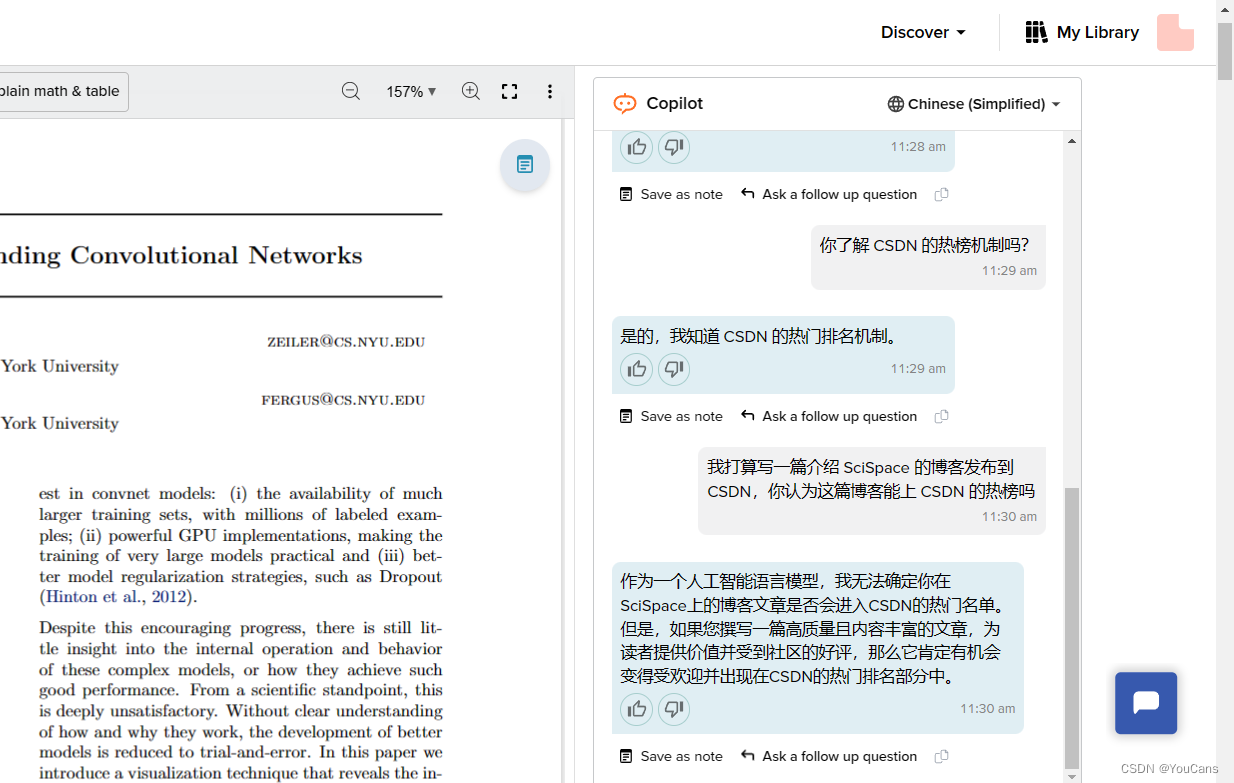
Task: Click the chat panel scroll down arrow
Action: pos(1072,776)
